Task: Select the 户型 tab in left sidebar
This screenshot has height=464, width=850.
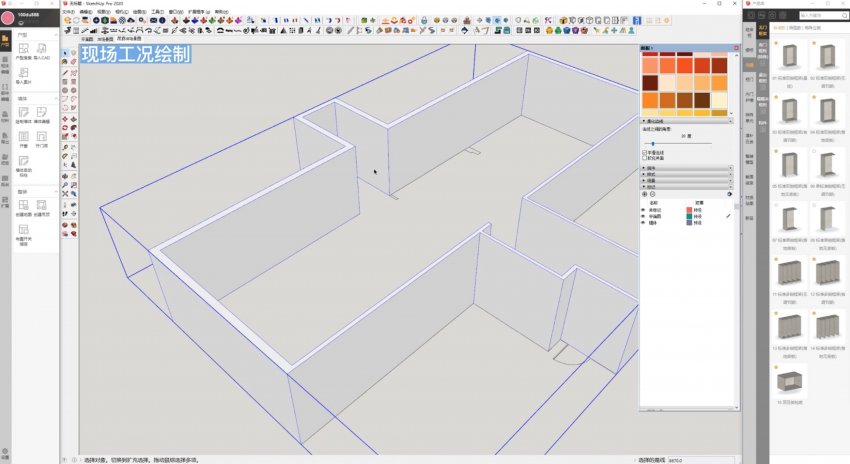Action: pos(5,41)
